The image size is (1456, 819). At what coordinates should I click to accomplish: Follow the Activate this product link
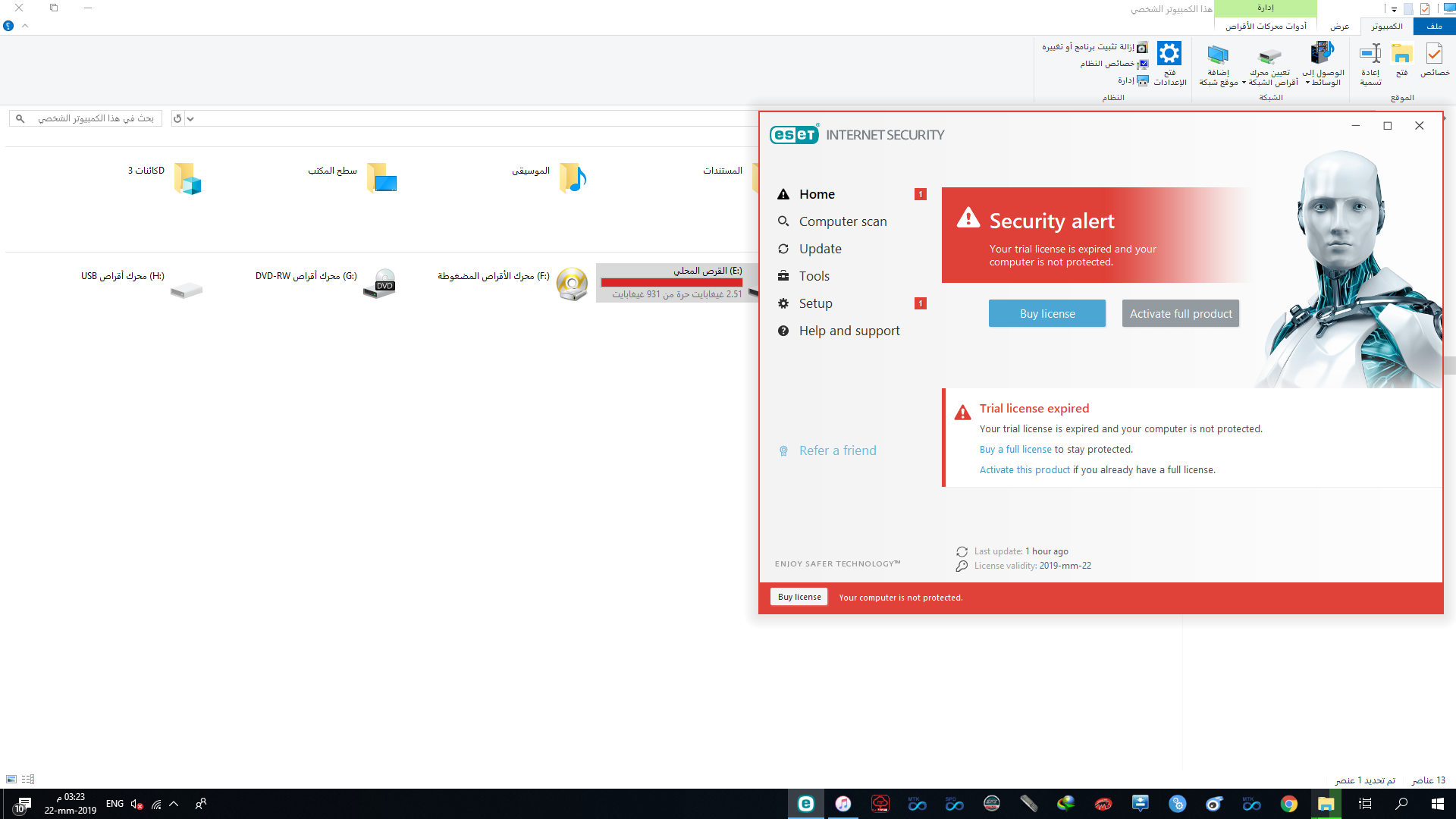point(1025,470)
